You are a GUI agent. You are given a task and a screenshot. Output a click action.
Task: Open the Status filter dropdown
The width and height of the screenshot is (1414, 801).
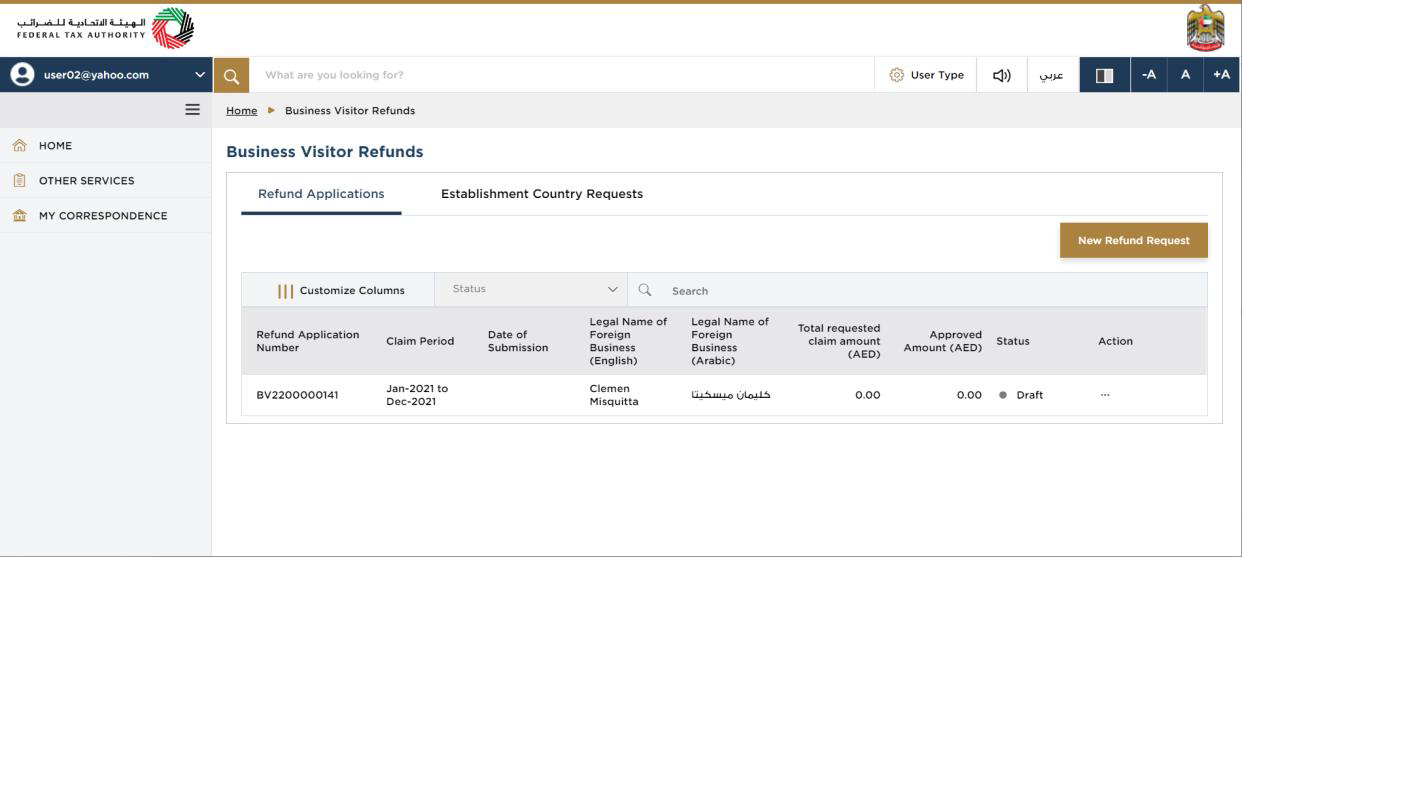[x=532, y=289]
